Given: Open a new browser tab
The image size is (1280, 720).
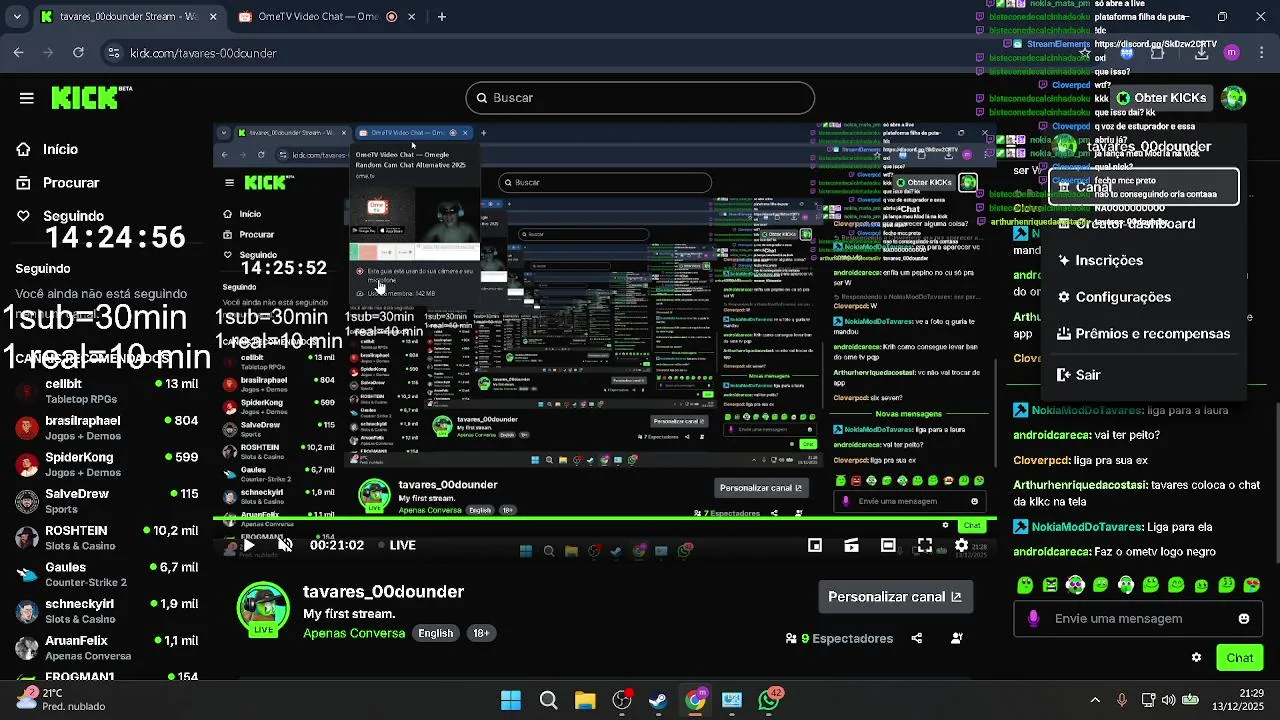Looking at the screenshot, I should pos(442,17).
